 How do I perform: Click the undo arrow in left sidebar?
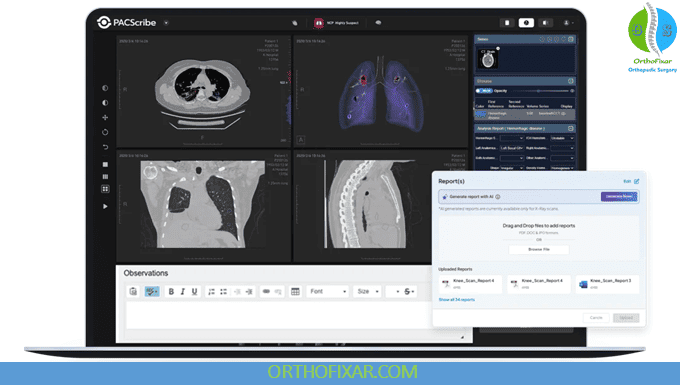tap(105, 147)
